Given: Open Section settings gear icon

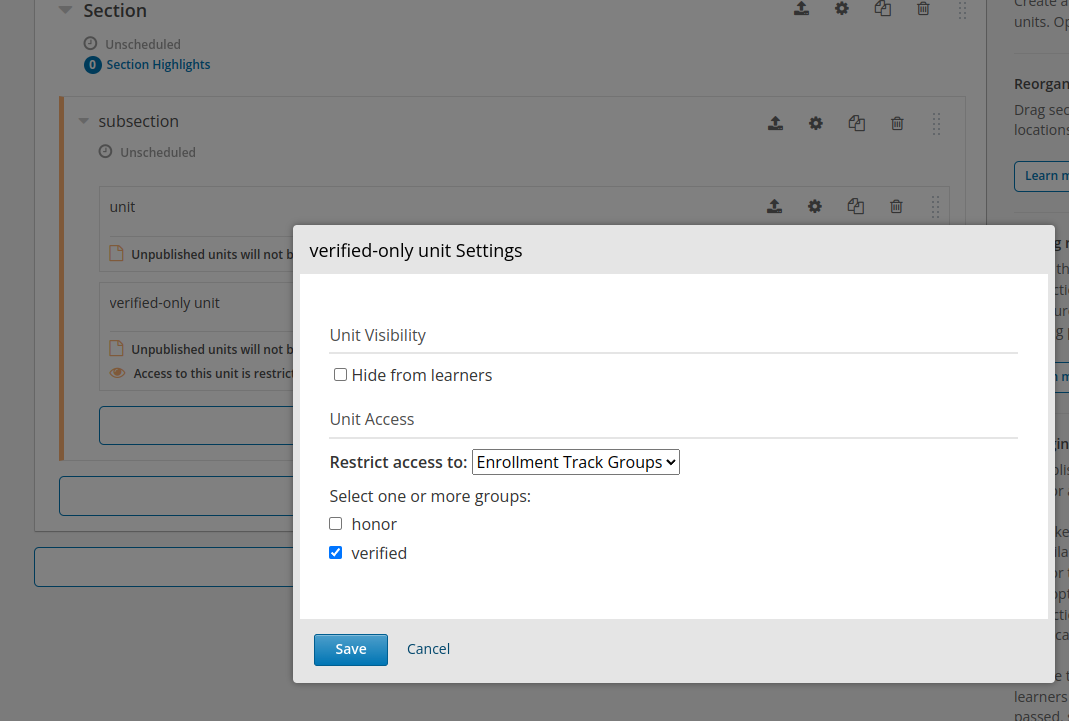Looking at the screenshot, I should pos(842,9).
